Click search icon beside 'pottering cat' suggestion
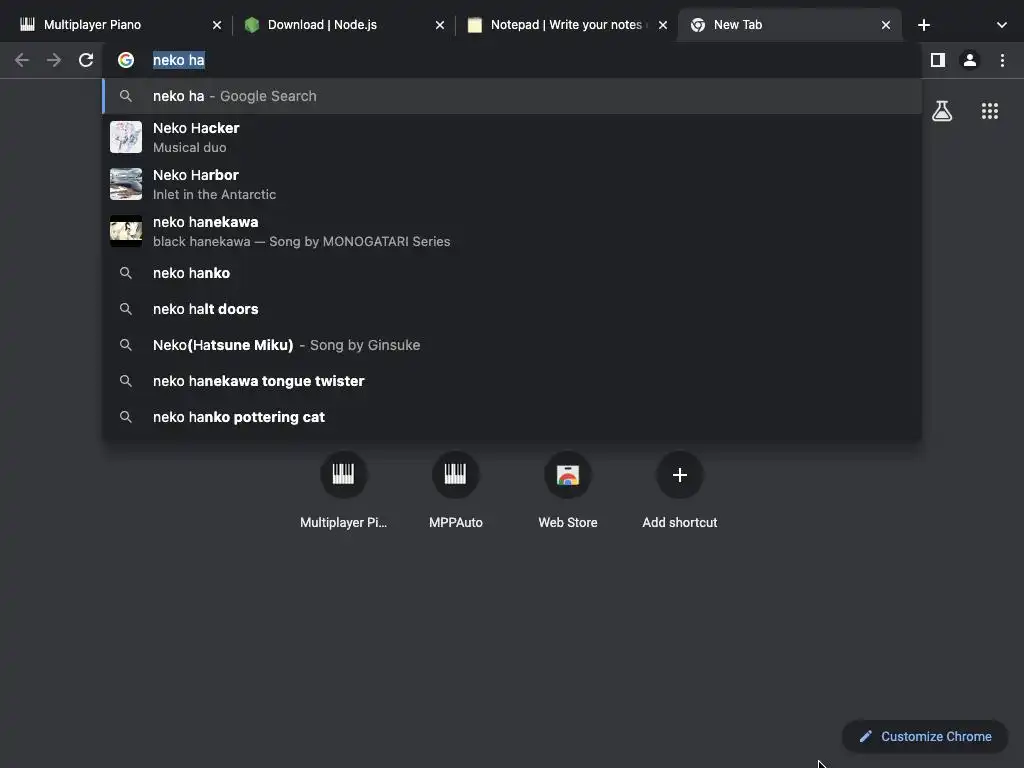1024x768 pixels. coord(126,417)
